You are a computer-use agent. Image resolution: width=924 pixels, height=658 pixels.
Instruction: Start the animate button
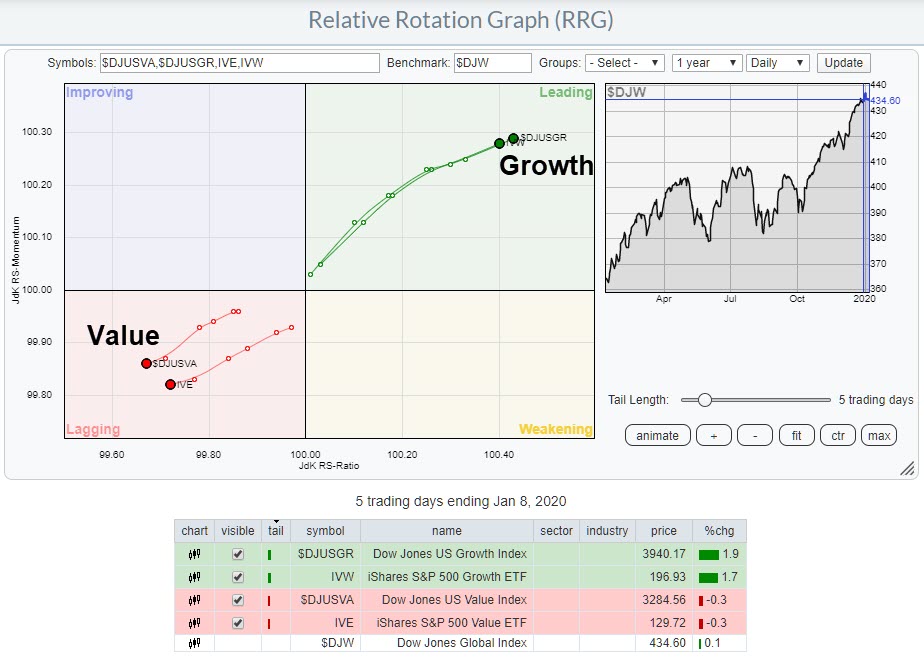pyautogui.click(x=658, y=436)
